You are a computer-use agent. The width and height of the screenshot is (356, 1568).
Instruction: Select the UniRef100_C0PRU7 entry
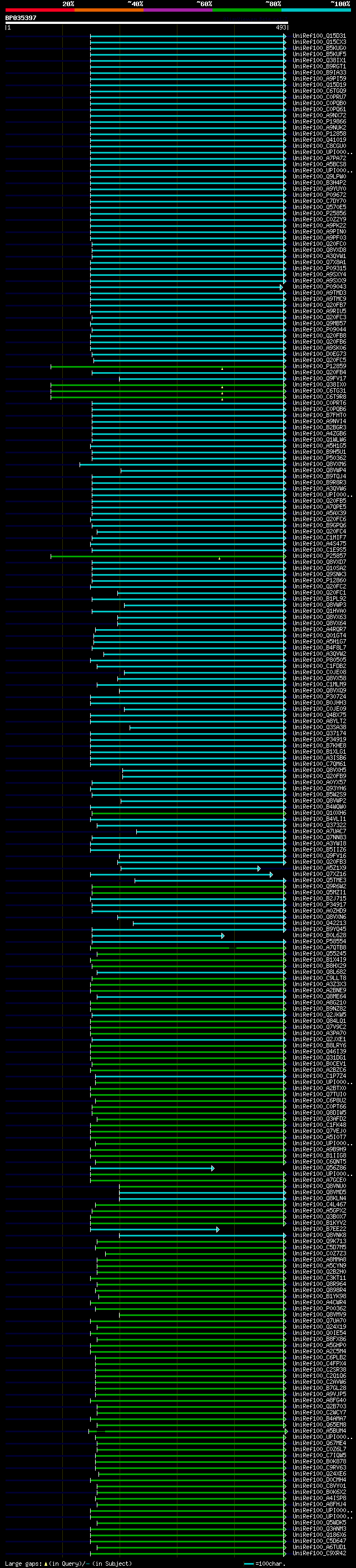(319, 97)
